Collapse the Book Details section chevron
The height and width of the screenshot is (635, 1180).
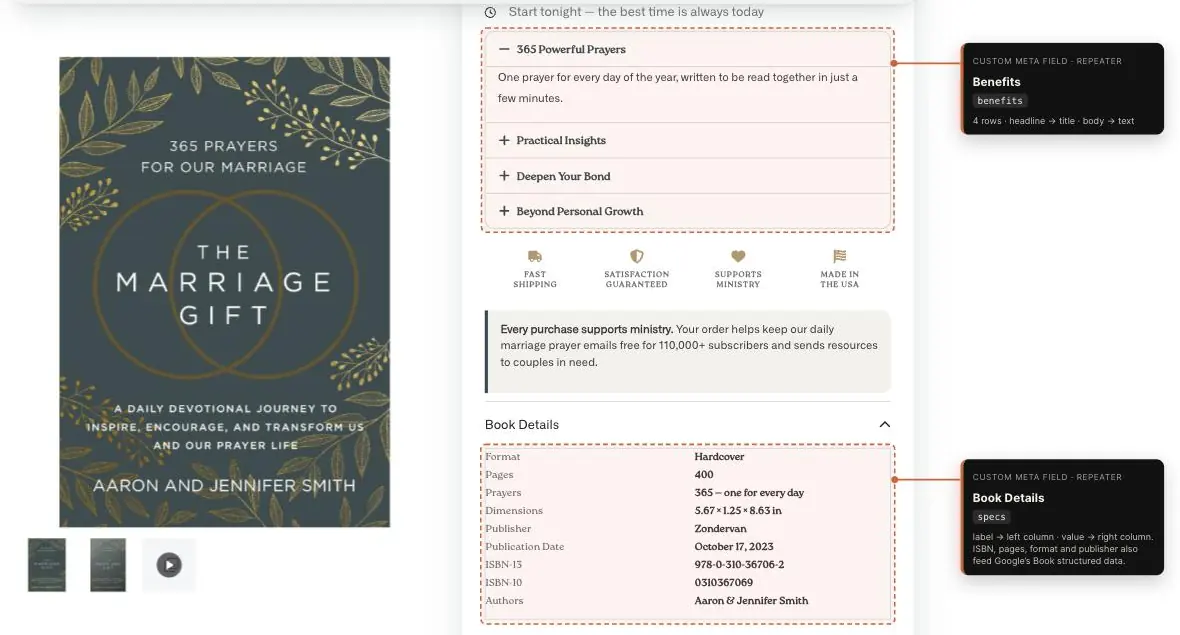[884, 424]
